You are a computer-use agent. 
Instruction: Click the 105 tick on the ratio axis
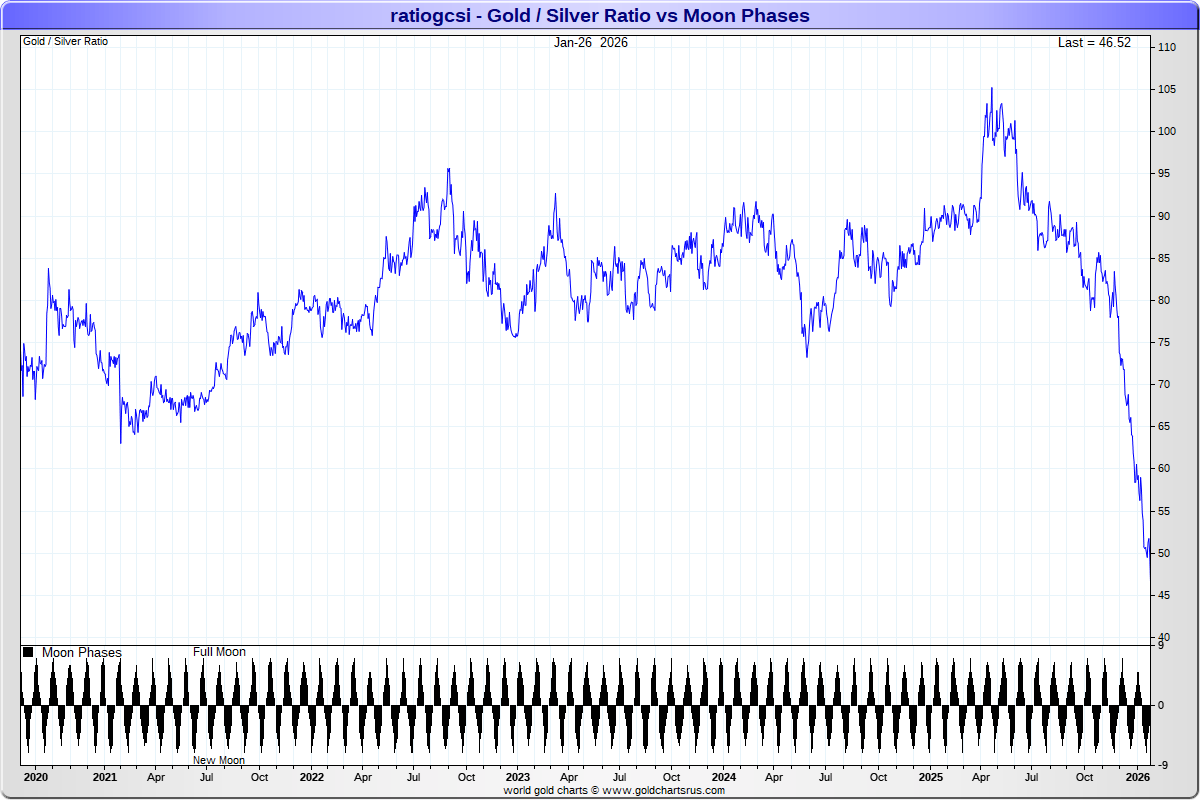(1166, 89)
